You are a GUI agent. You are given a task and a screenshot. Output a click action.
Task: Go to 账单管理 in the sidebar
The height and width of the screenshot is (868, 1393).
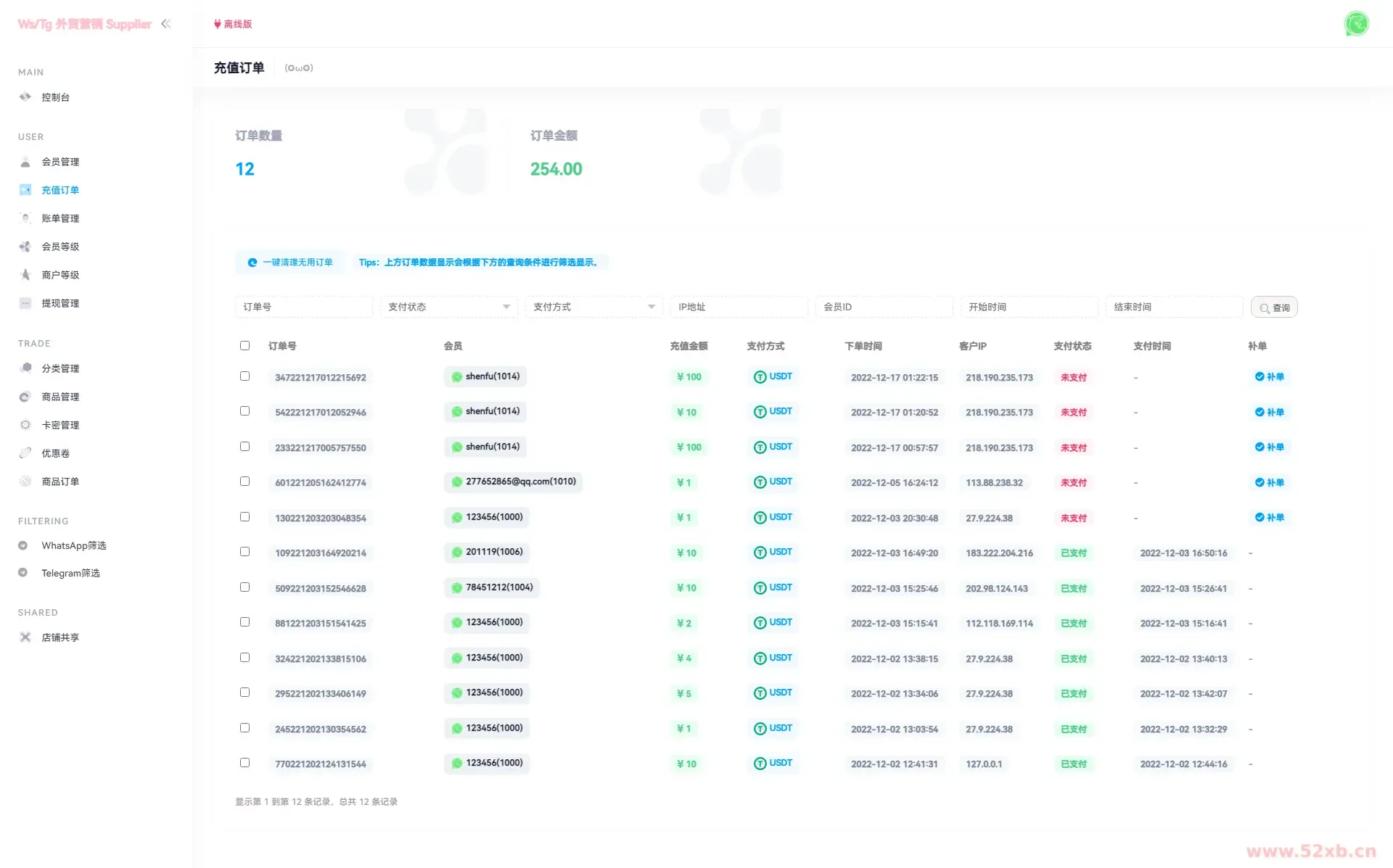(60, 218)
